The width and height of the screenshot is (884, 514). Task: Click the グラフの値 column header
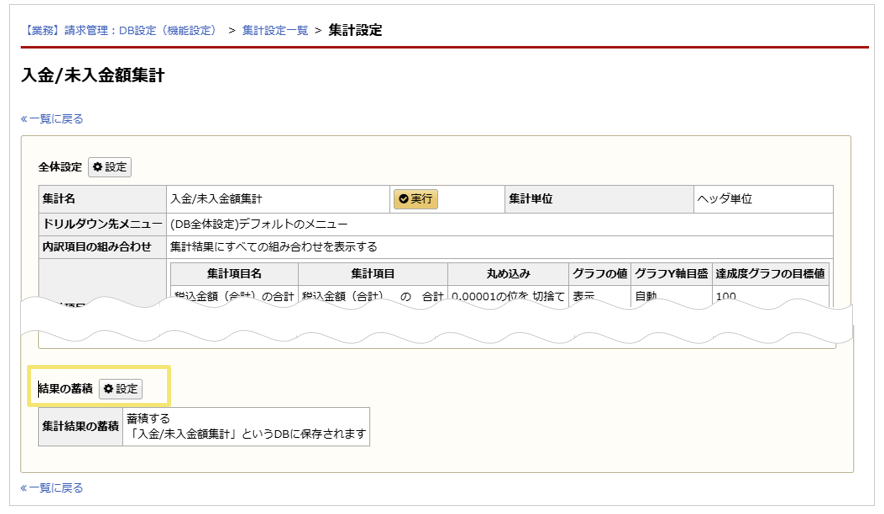(x=598, y=273)
